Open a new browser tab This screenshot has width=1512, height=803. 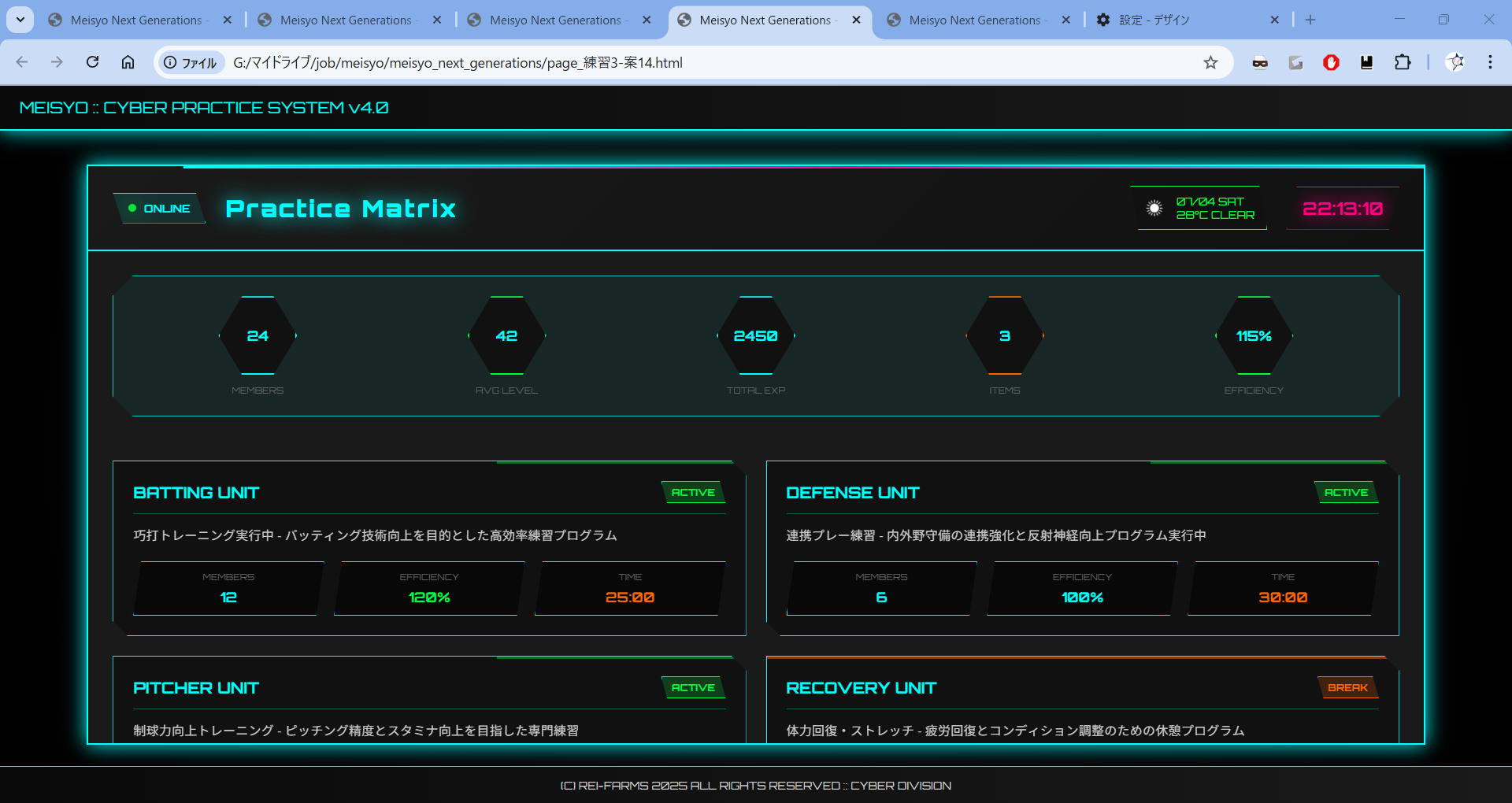click(x=1310, y=20)
